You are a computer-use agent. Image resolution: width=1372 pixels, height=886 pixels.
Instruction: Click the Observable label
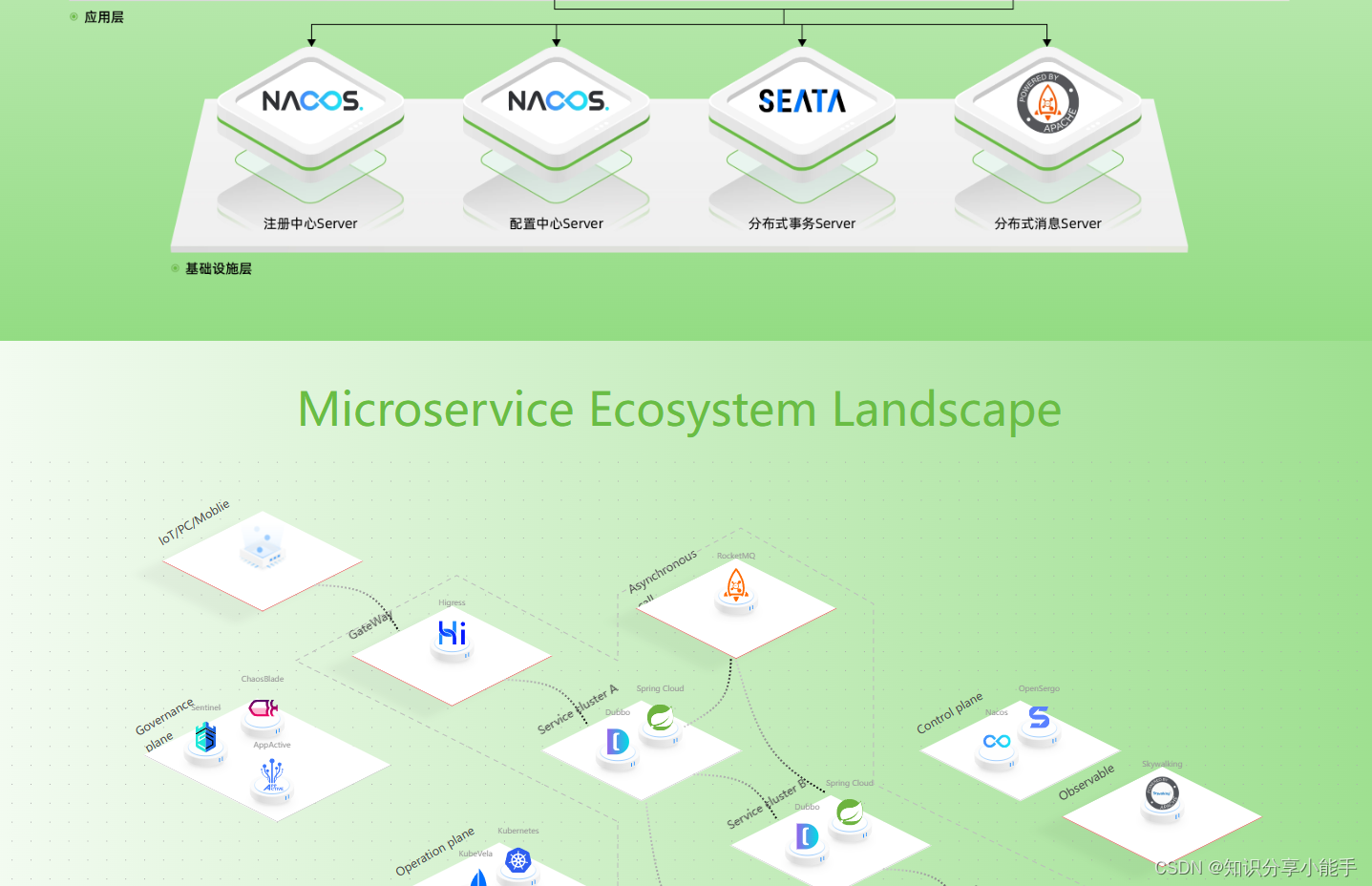pos(1087,782)
